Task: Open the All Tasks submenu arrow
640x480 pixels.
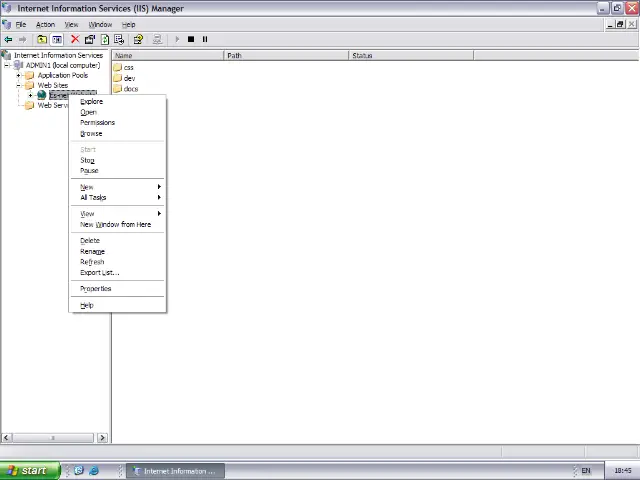Action: 159,197
